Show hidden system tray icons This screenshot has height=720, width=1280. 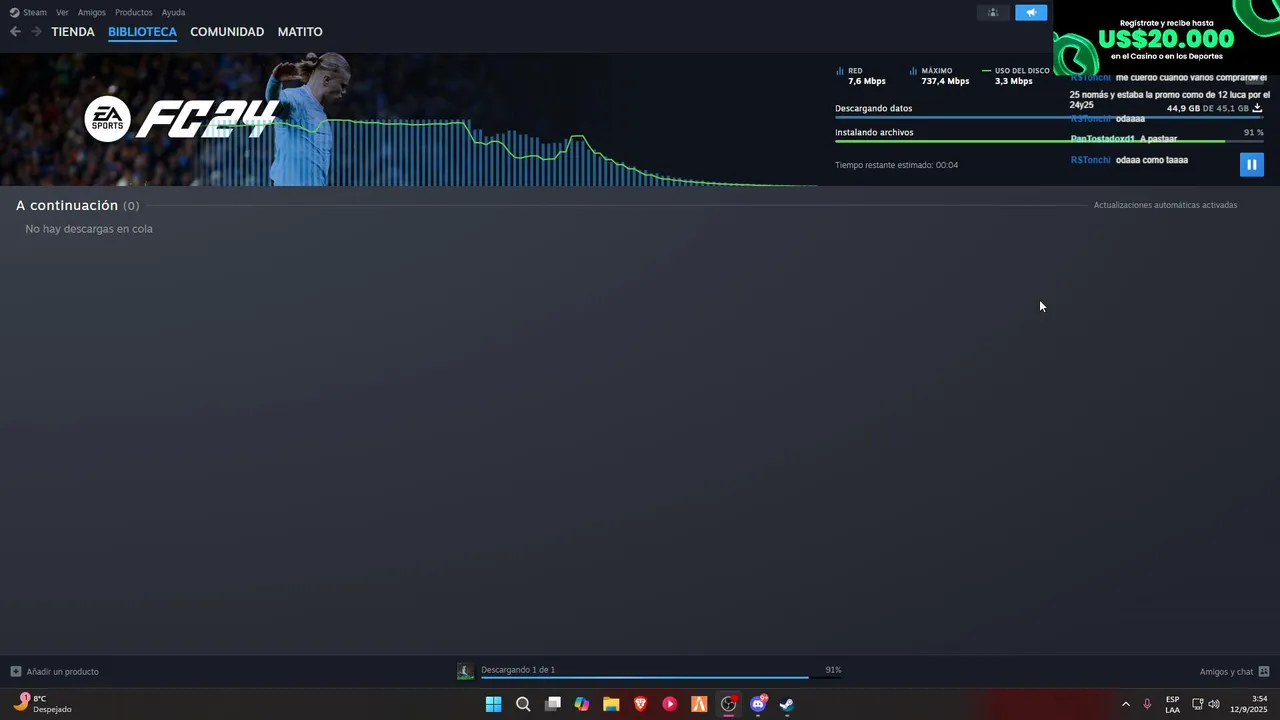1125,704
